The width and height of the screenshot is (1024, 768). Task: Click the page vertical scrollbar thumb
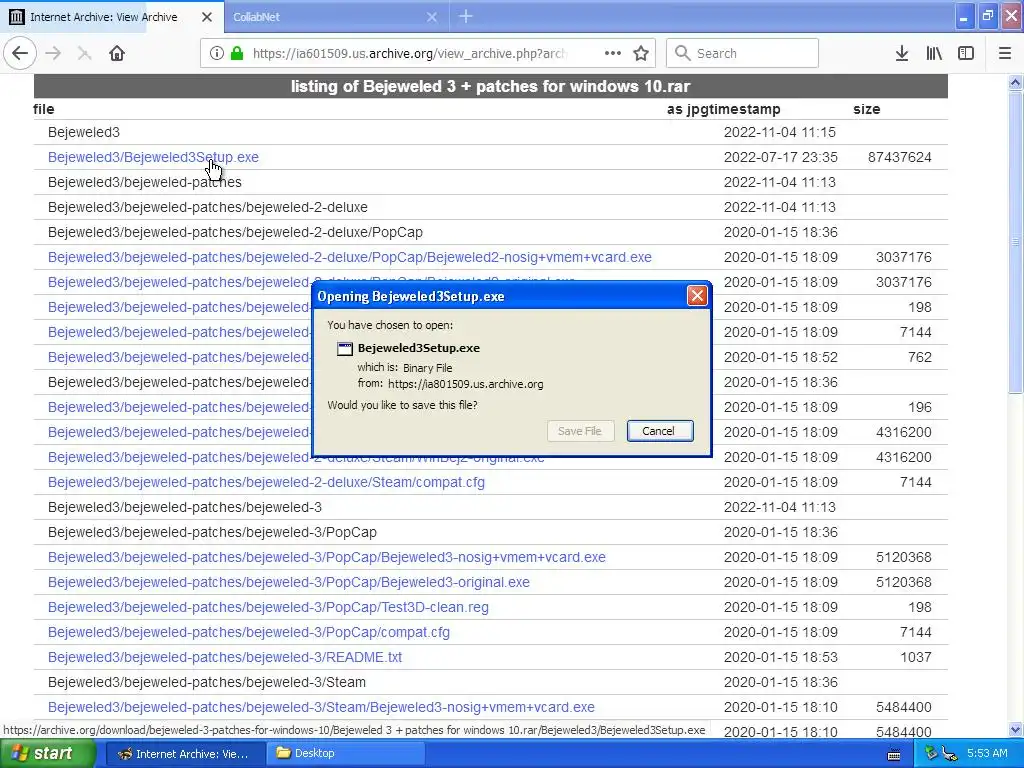tap(1016, 241)
